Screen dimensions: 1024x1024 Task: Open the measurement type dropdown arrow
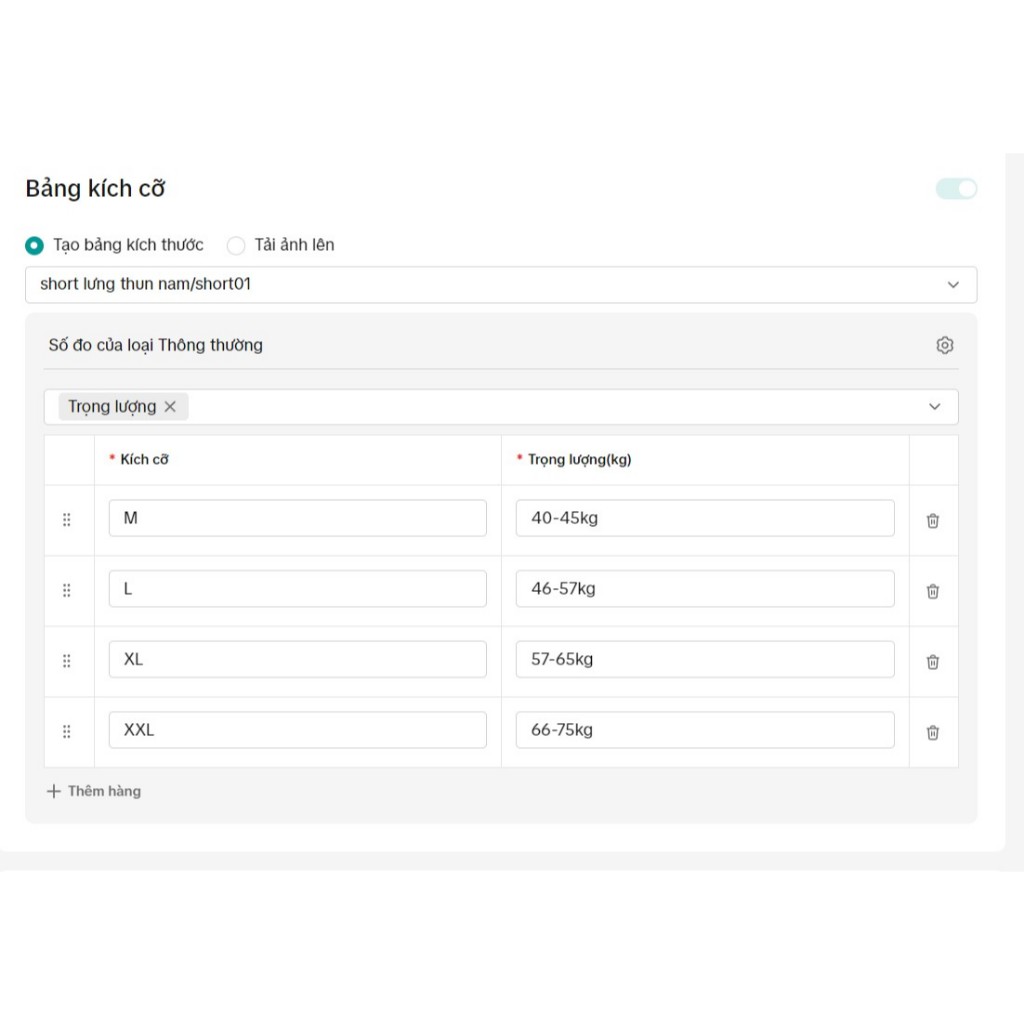[x=934, y=406]
